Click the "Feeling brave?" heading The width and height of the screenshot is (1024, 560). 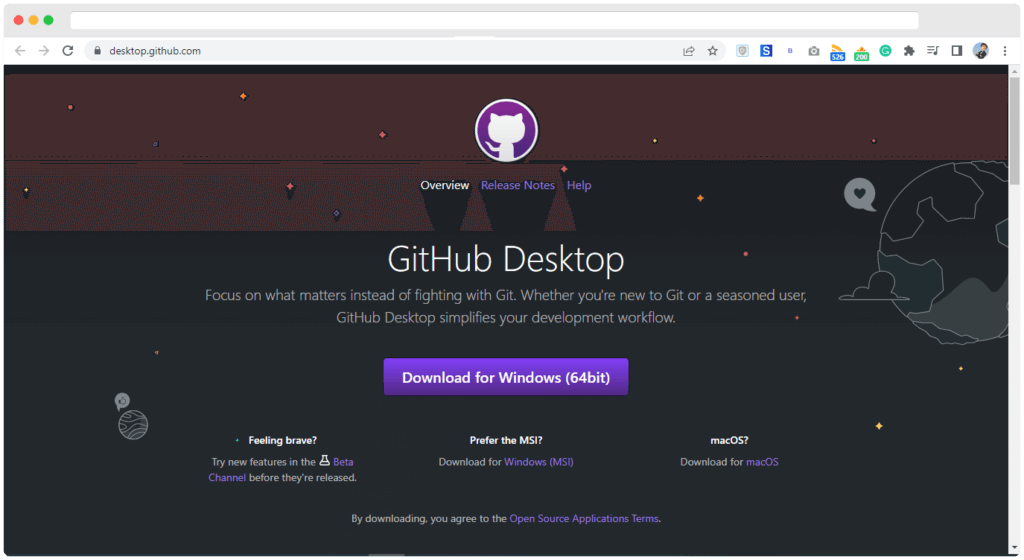point(282,441)
